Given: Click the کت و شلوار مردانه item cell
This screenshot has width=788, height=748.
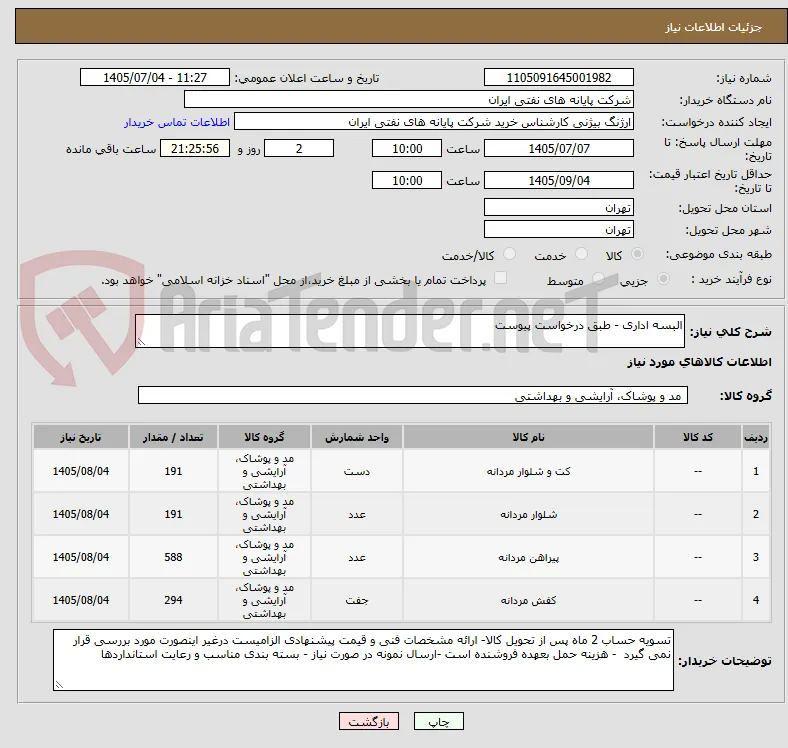Looking at the screenshot, I should [528, 472].
